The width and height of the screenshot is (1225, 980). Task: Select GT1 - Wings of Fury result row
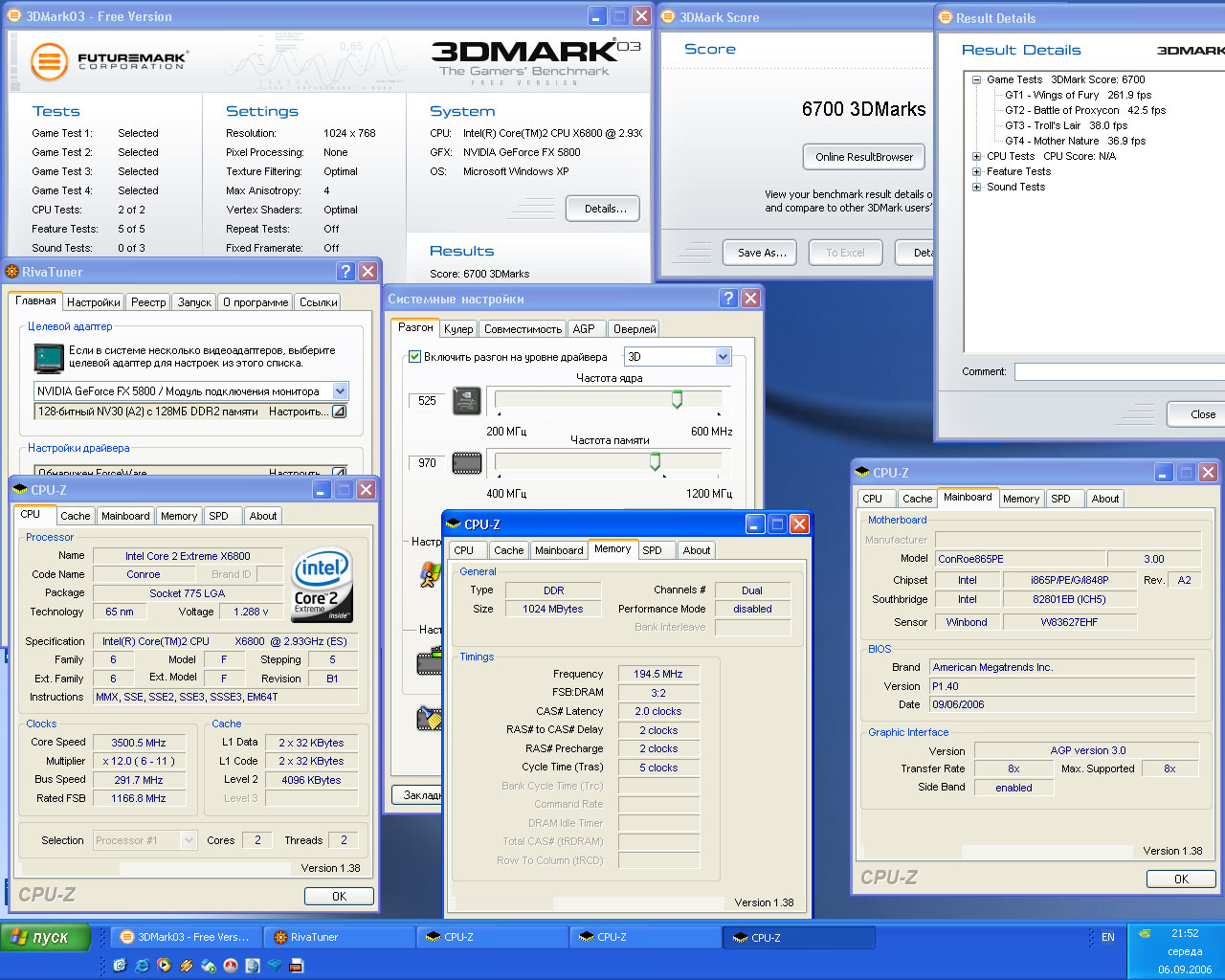1078,96
